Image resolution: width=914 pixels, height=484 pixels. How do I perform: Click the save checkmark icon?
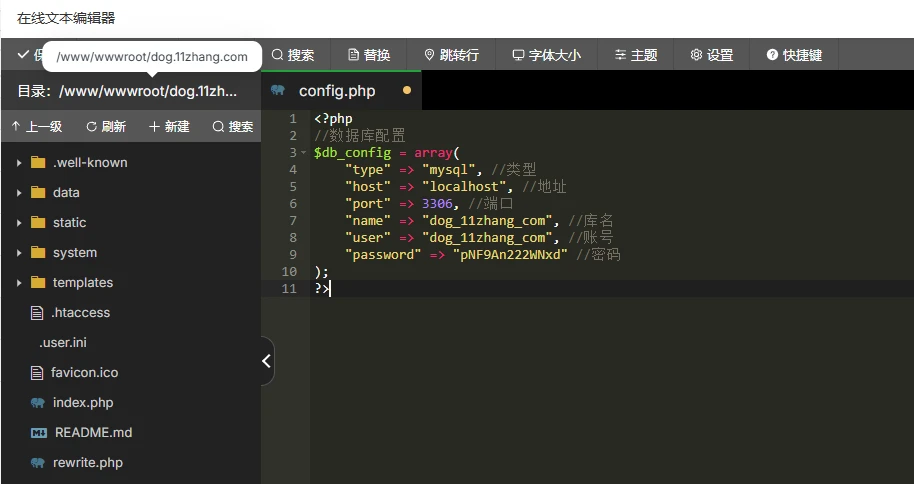click(23, 55)
